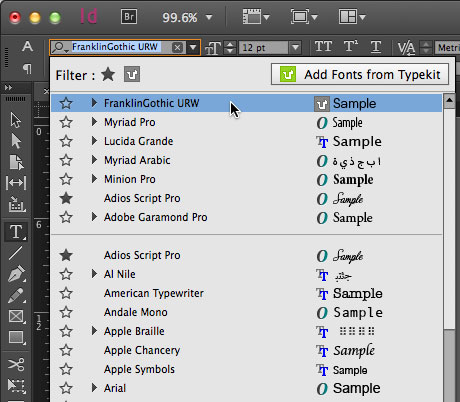
Task: Expand the tools panel with double arrows
Action: 8,88
